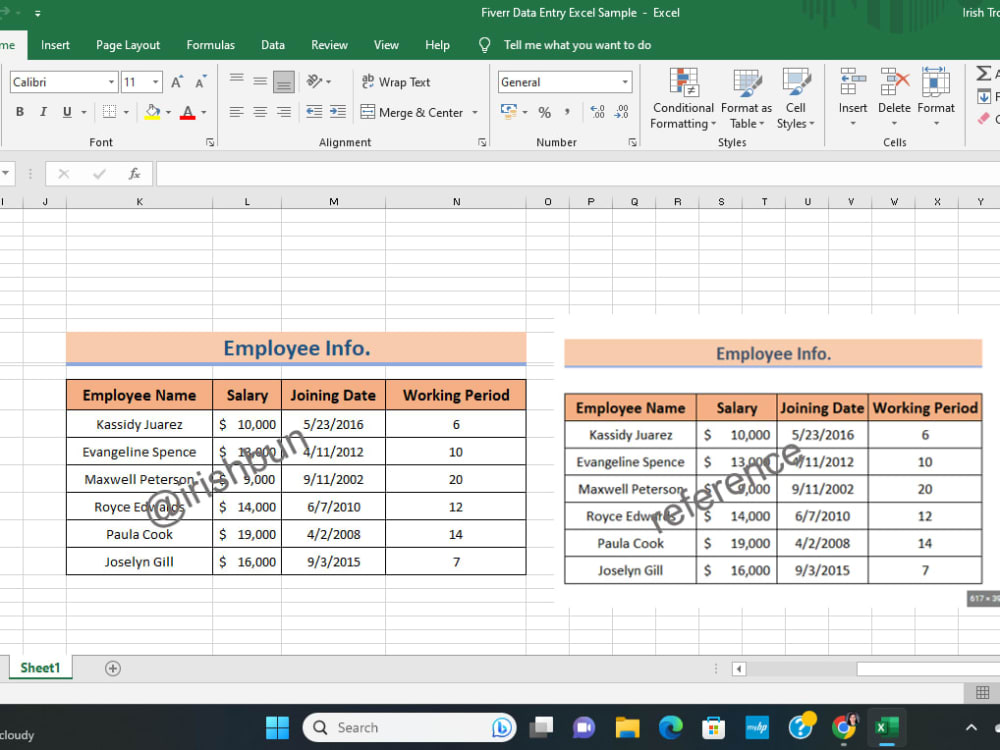
Task: Open Help tab
Action: (438, 45)
